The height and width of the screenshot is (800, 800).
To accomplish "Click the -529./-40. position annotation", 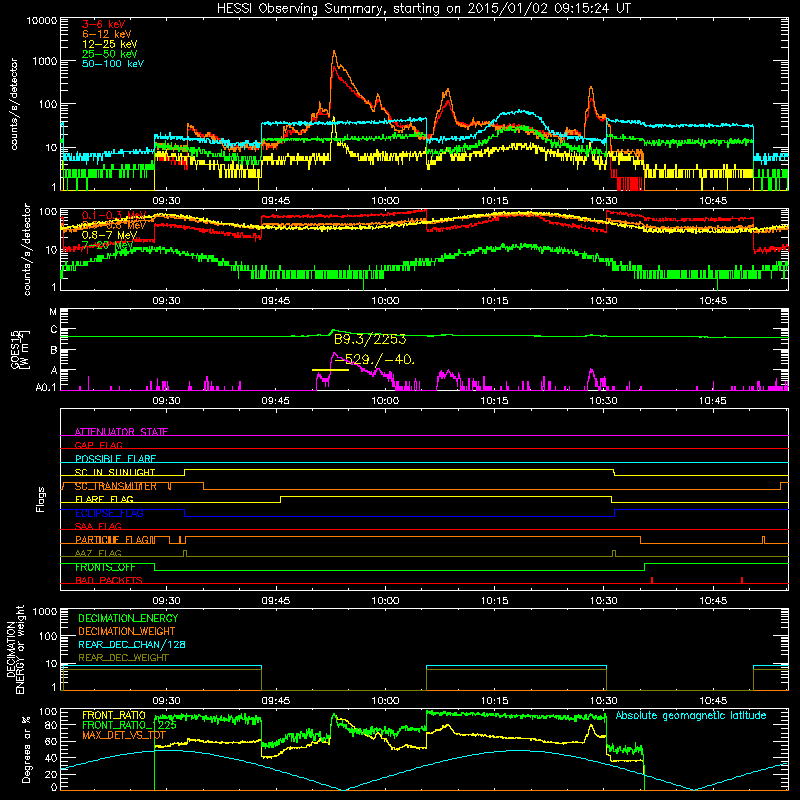I will click(374, 360).
